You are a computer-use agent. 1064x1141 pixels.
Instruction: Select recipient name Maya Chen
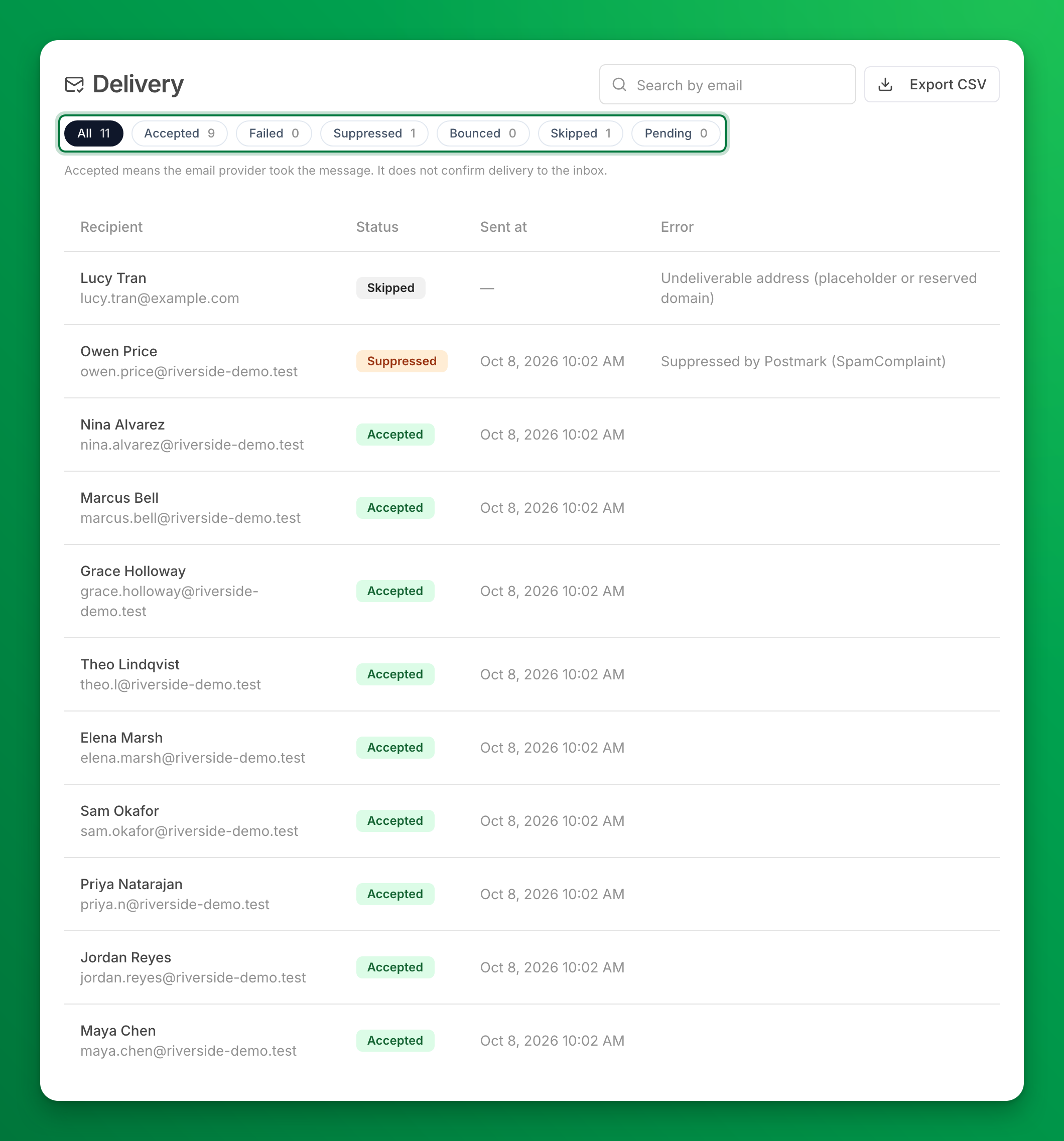[118, 1031]
